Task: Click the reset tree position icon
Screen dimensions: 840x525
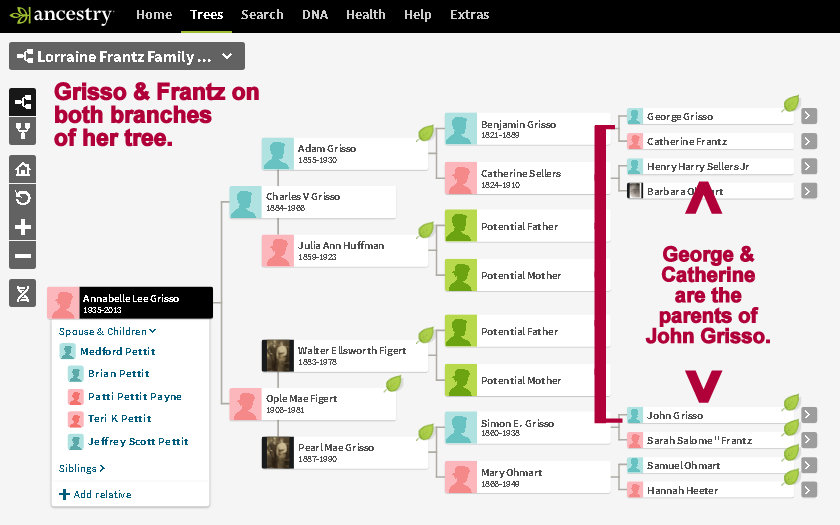Action: point(23,197)
